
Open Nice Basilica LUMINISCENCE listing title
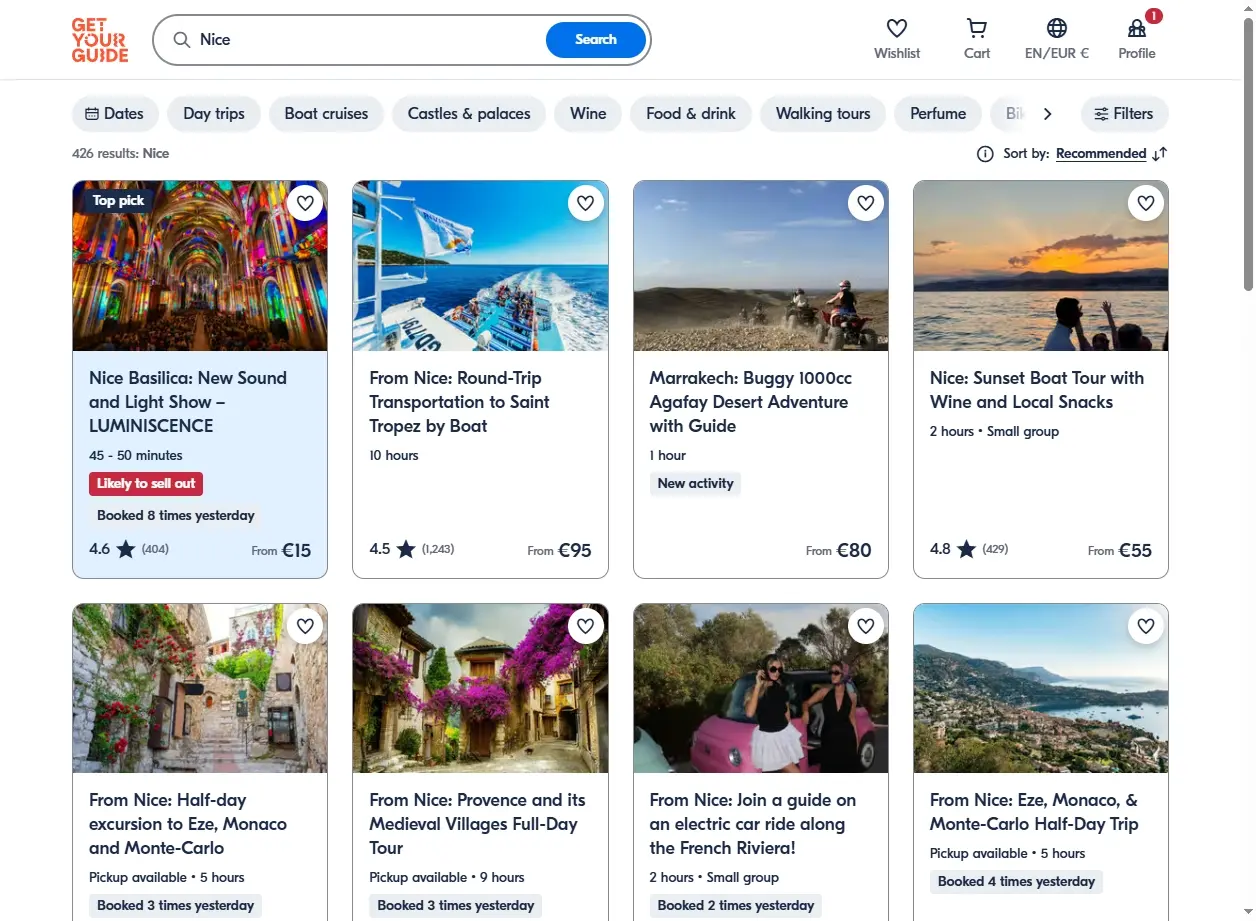tap(188, 402)
